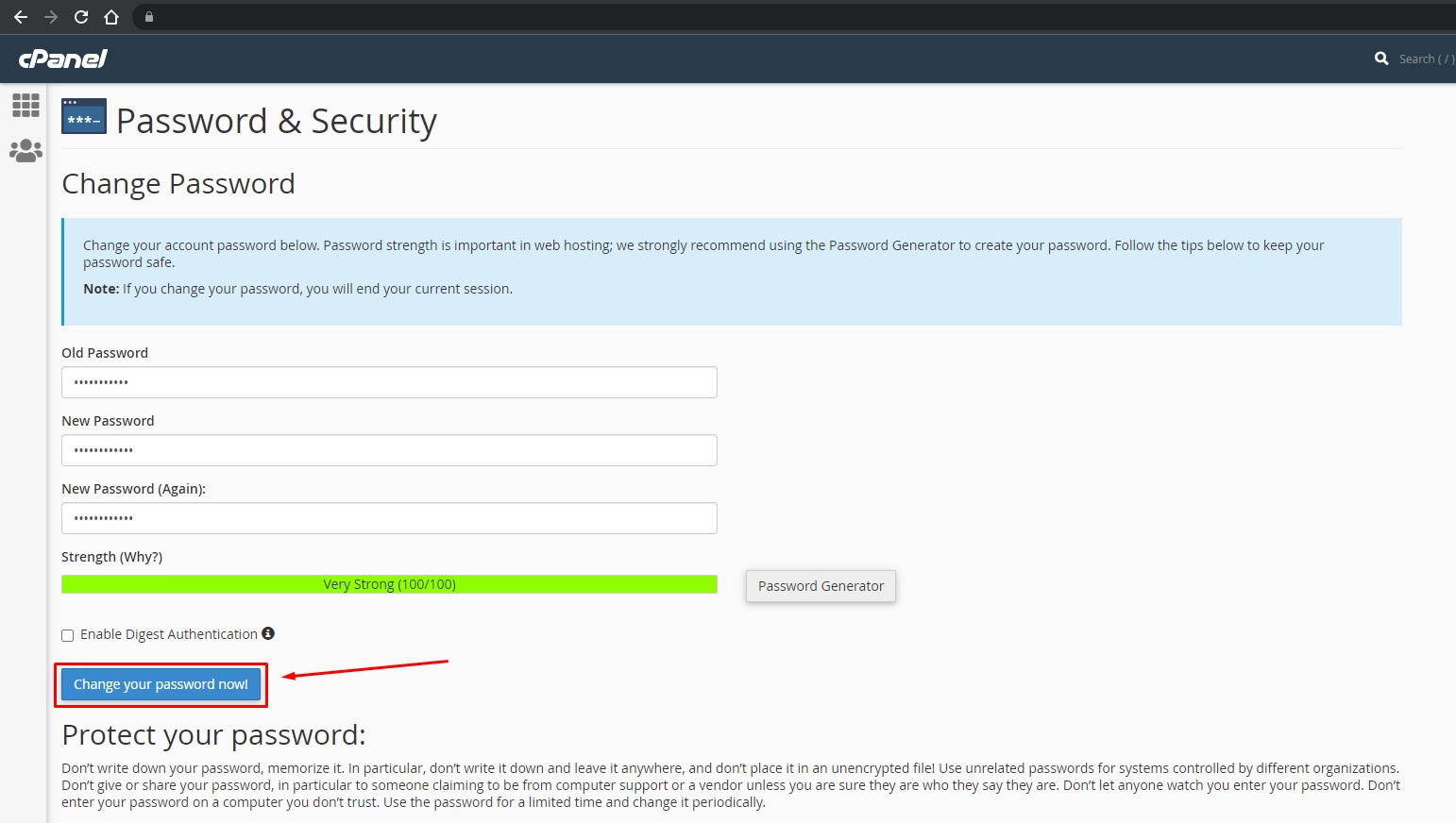Click the padlock icon in the address bar
The height and width of the screenshot is (823, 1456).
pos(147,16)
